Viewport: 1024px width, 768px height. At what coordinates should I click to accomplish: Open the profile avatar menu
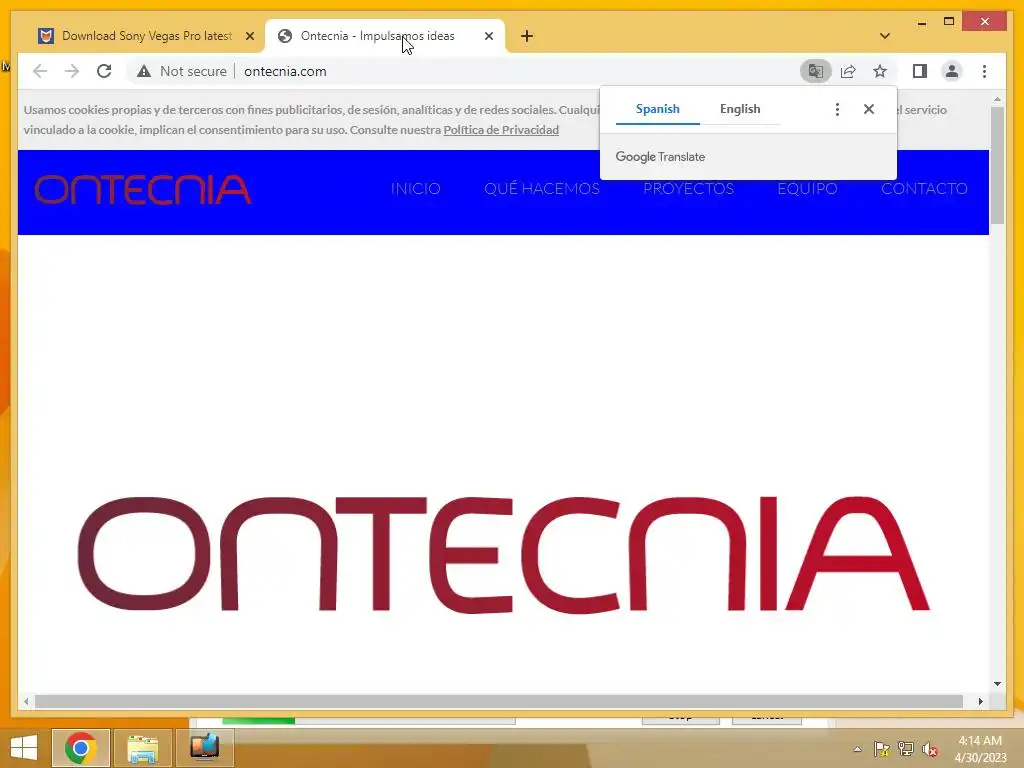coord(952,71)
